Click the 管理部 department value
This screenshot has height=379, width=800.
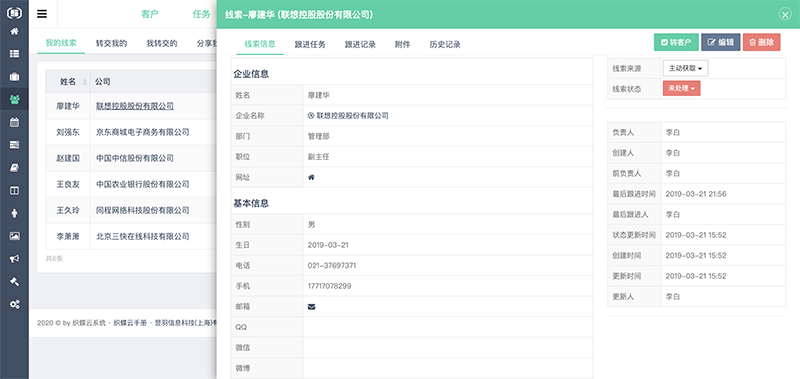click(319, 137)
